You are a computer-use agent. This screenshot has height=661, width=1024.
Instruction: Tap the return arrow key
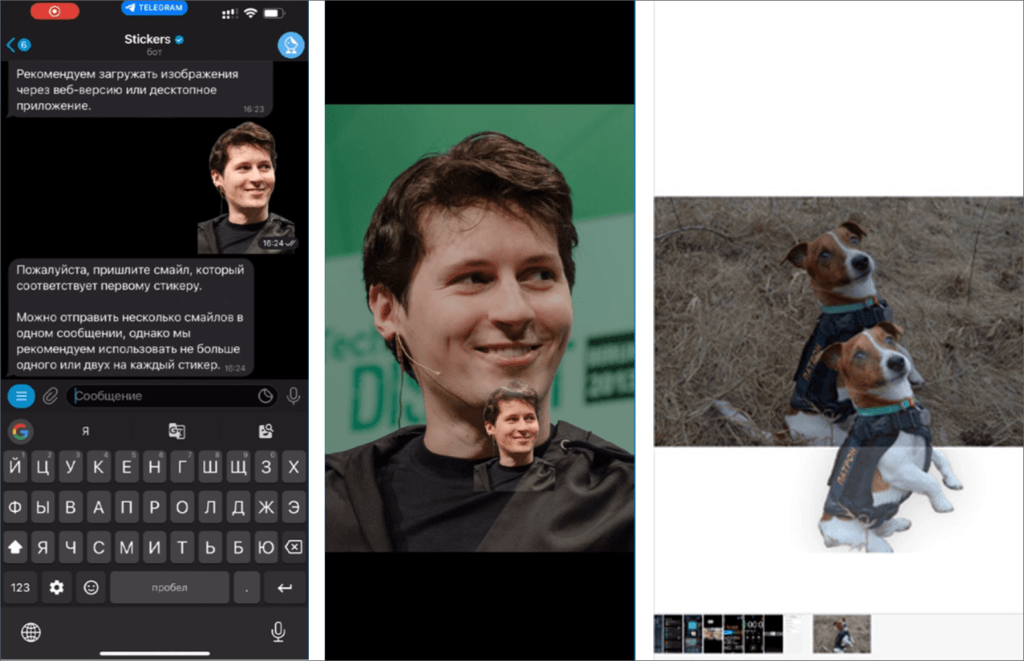pos(284,587)
